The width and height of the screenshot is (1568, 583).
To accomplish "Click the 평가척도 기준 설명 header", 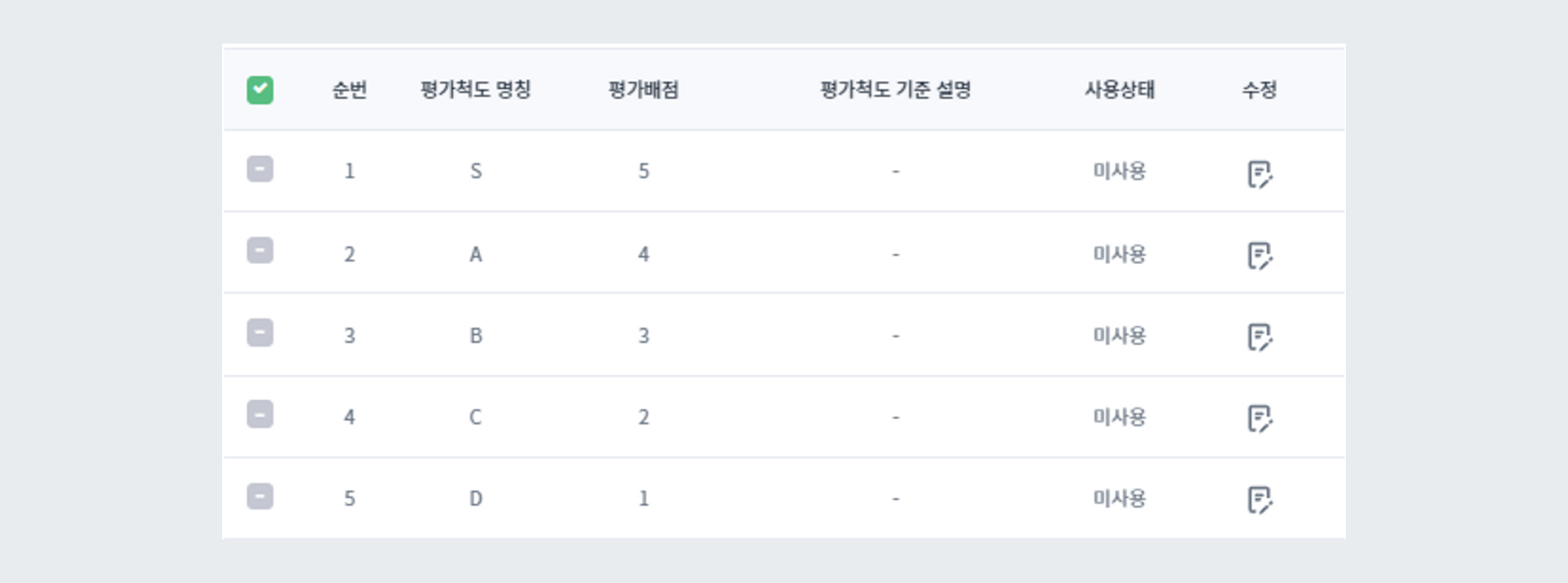I will [896, 89].
